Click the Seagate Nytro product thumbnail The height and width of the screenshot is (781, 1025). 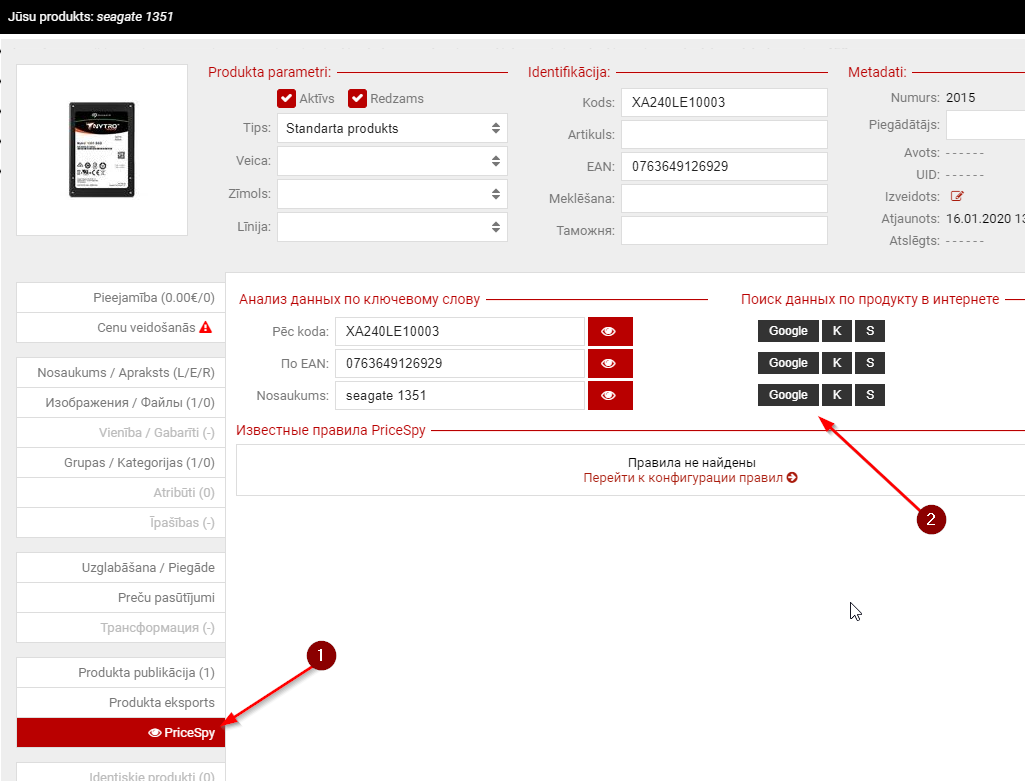[102, 150]
